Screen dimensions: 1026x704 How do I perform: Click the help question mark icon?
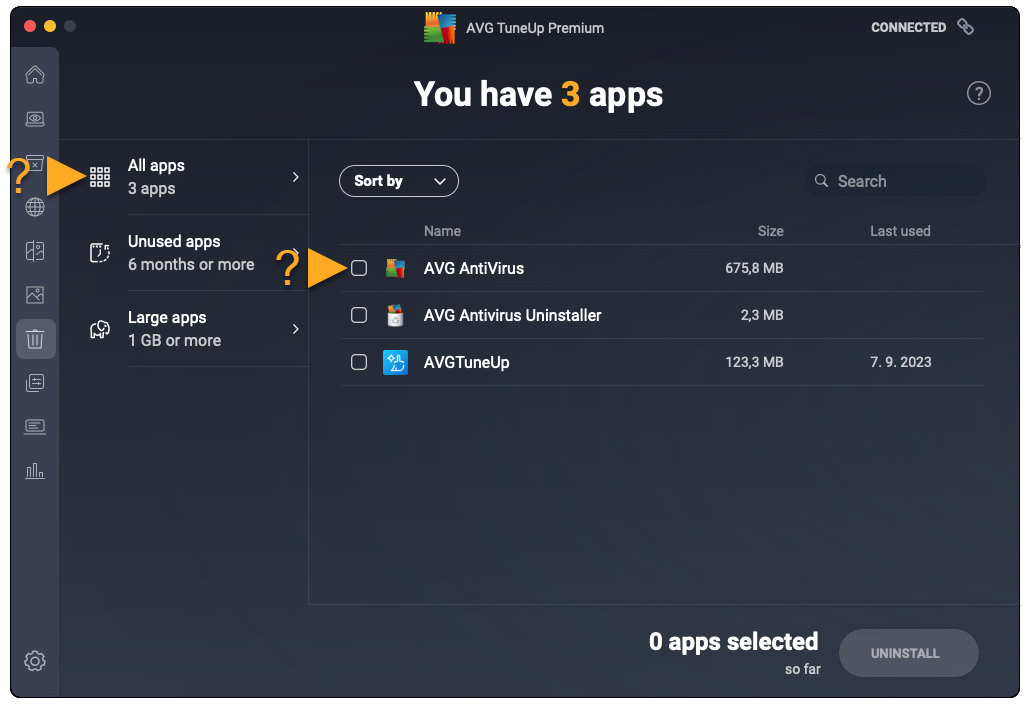(x=978, y=94)
